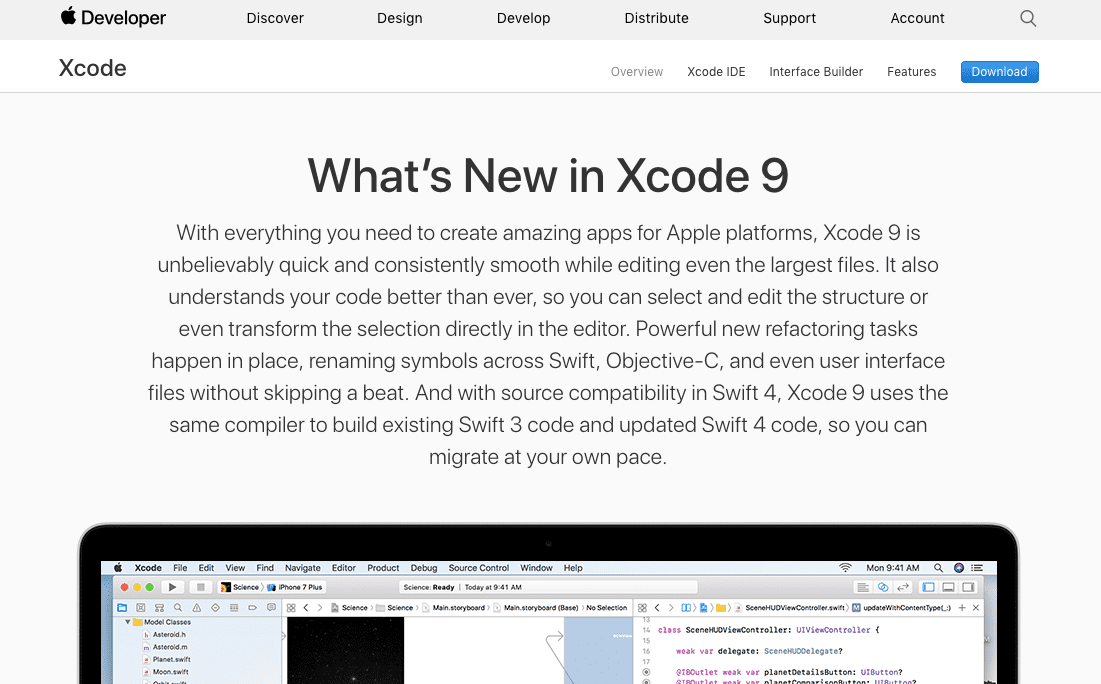Click updateWithContentType in the jump bar
This screenshot has height=684, width=1101.
[902, 608]
